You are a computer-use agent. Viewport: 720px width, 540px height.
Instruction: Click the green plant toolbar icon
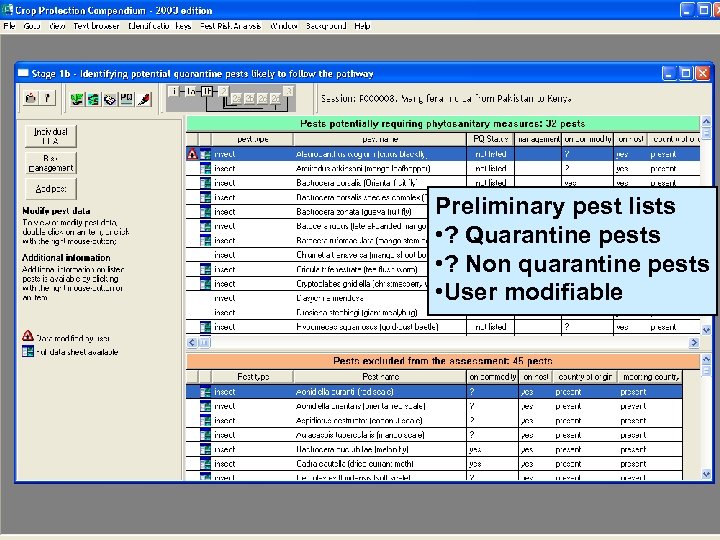[x=77, y=99]
